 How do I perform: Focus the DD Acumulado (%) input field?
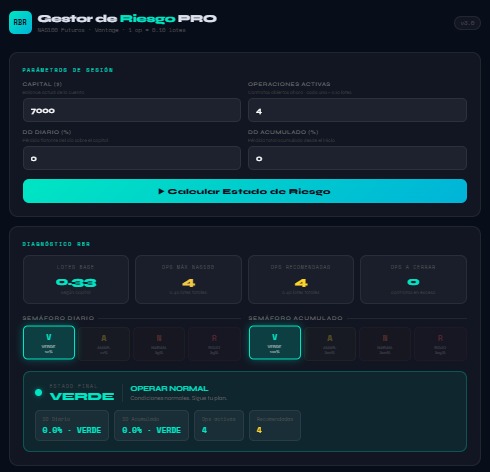(357, 158)
